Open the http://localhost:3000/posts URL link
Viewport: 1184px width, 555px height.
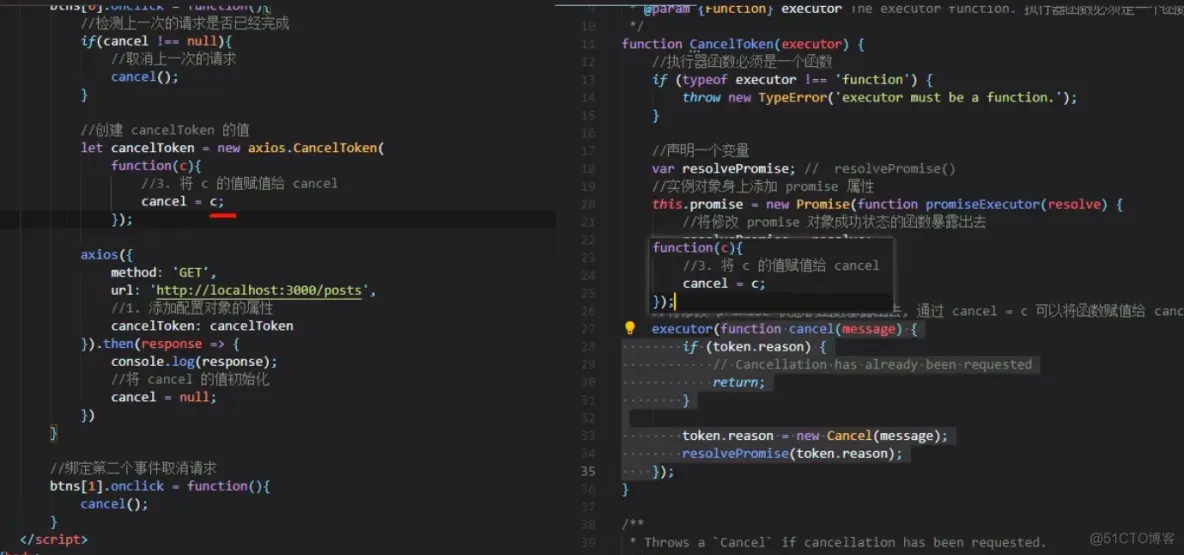261,291
